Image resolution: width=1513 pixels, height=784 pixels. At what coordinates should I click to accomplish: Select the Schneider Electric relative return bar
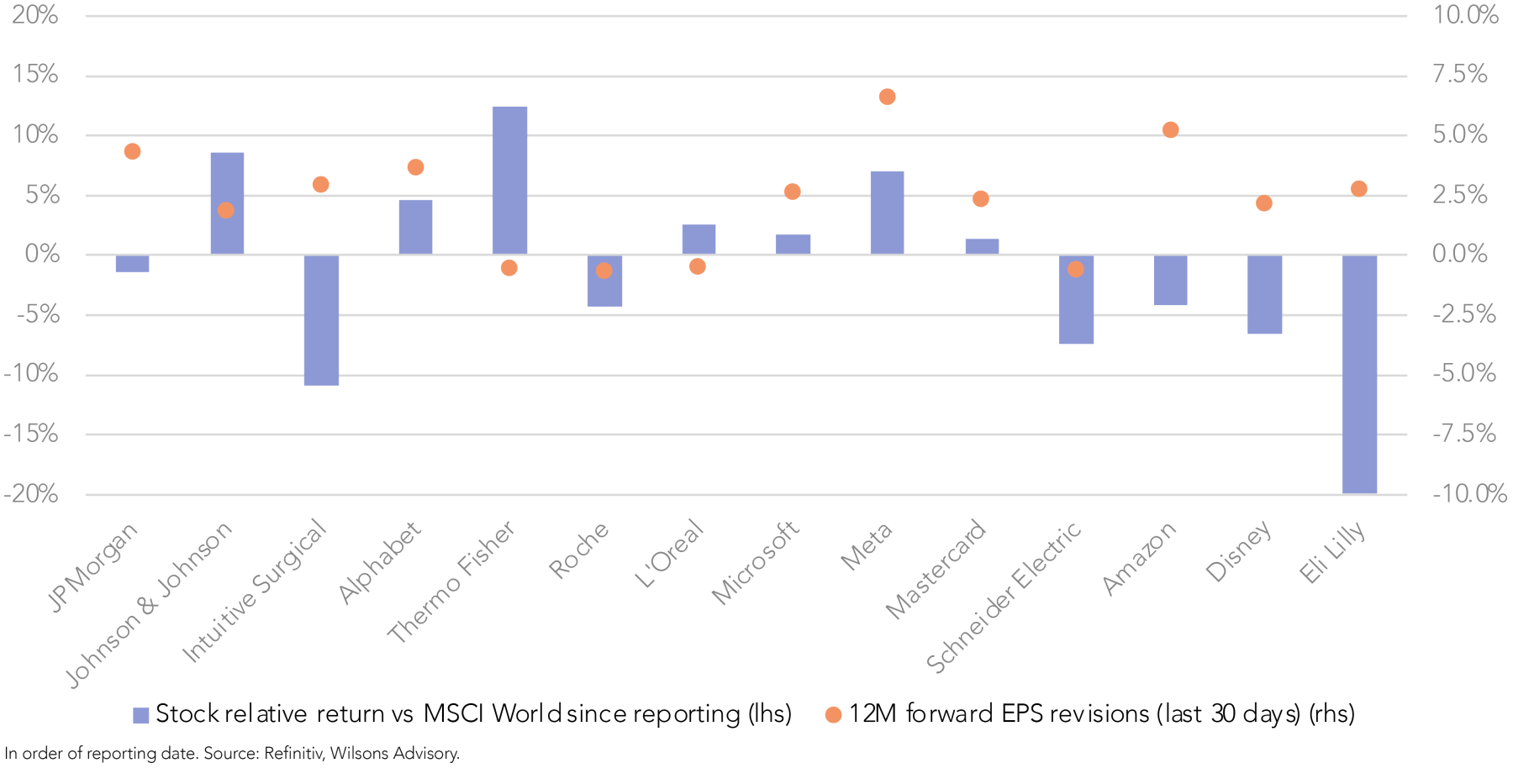[1076, 299]
